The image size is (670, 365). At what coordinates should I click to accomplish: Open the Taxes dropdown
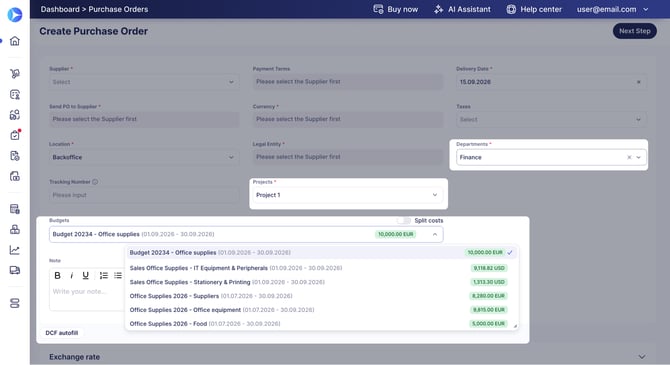[551, 120]
